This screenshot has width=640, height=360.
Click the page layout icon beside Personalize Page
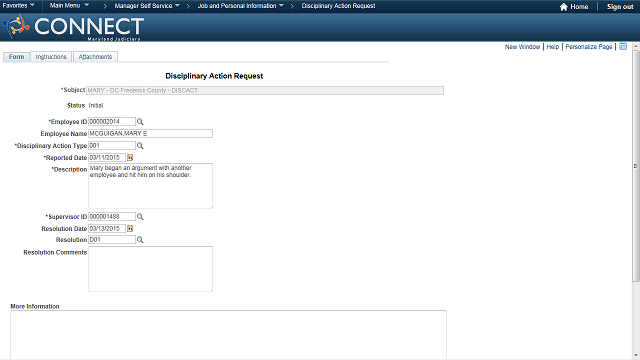(623, 47)
